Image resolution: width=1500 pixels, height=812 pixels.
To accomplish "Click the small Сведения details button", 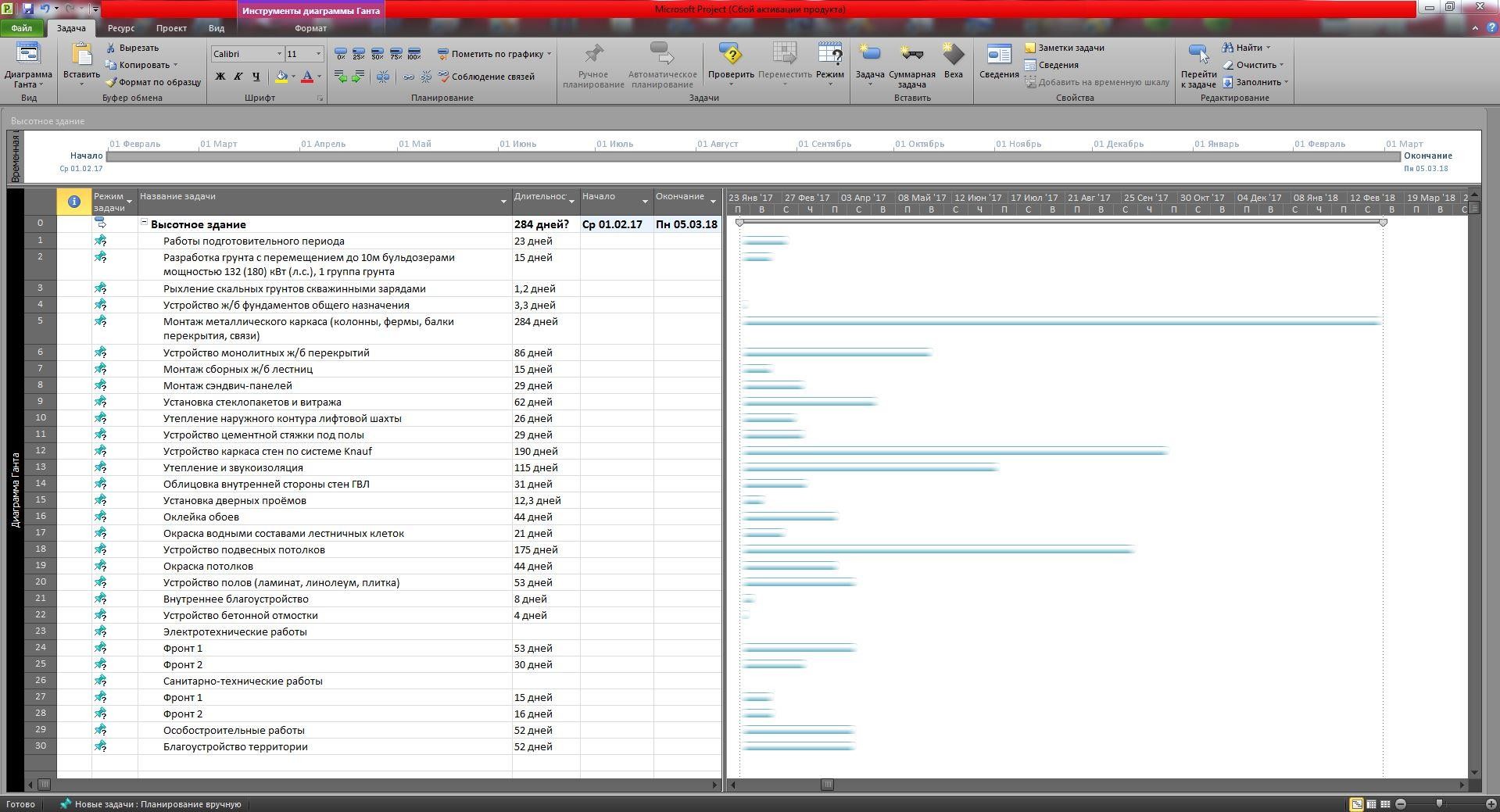I will point(1052,65).
